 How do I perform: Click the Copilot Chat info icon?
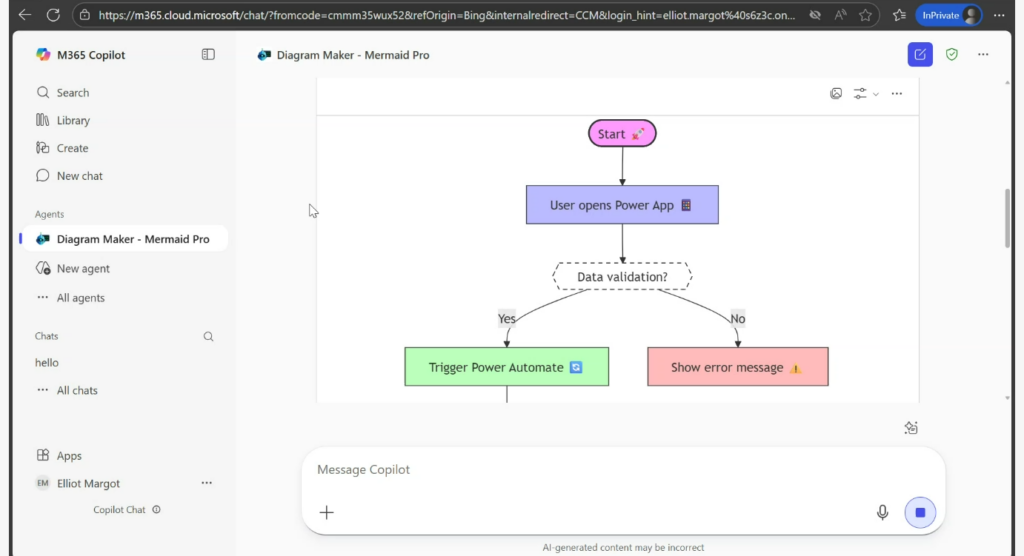[x=157, y=510]
